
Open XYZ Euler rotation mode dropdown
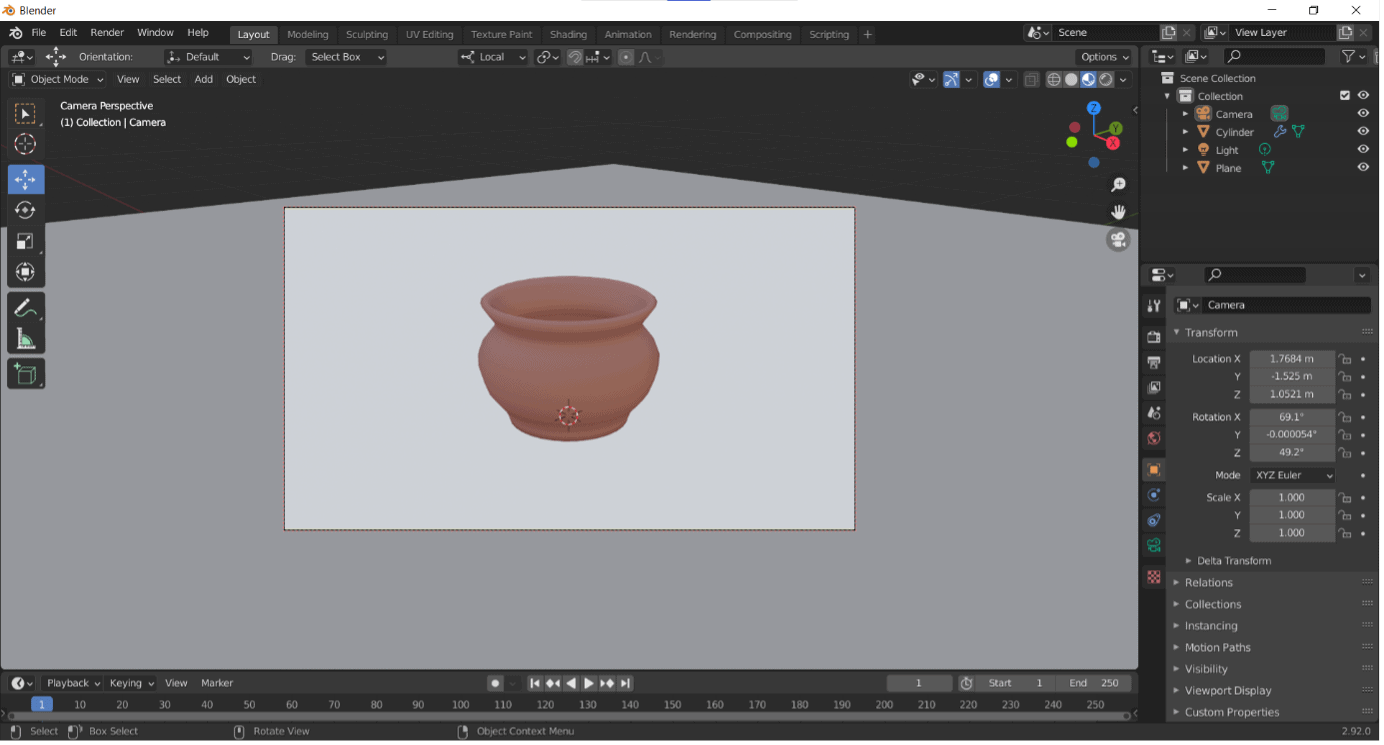(1293, 475)
